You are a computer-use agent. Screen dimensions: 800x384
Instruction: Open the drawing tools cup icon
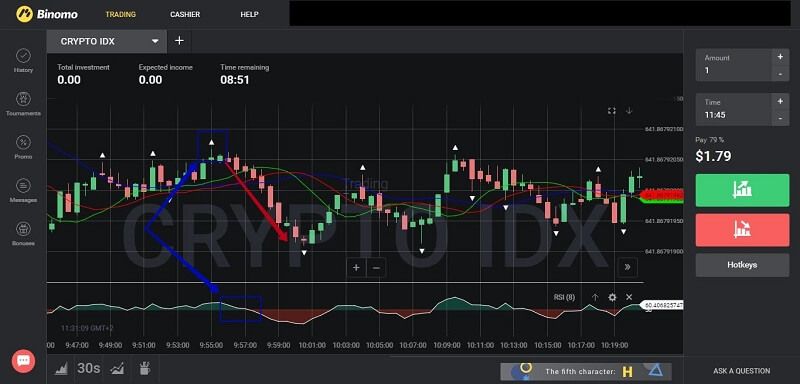145,368
